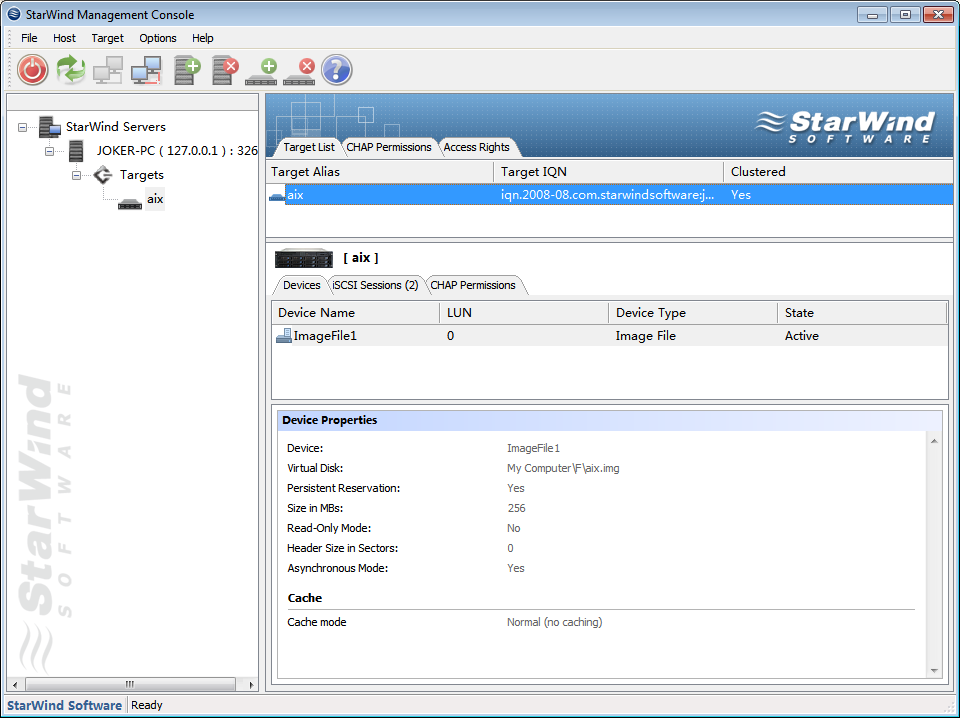
Task: Click the aix row icon in Target List
Action: pyautogui.click(x=277, y=196)
